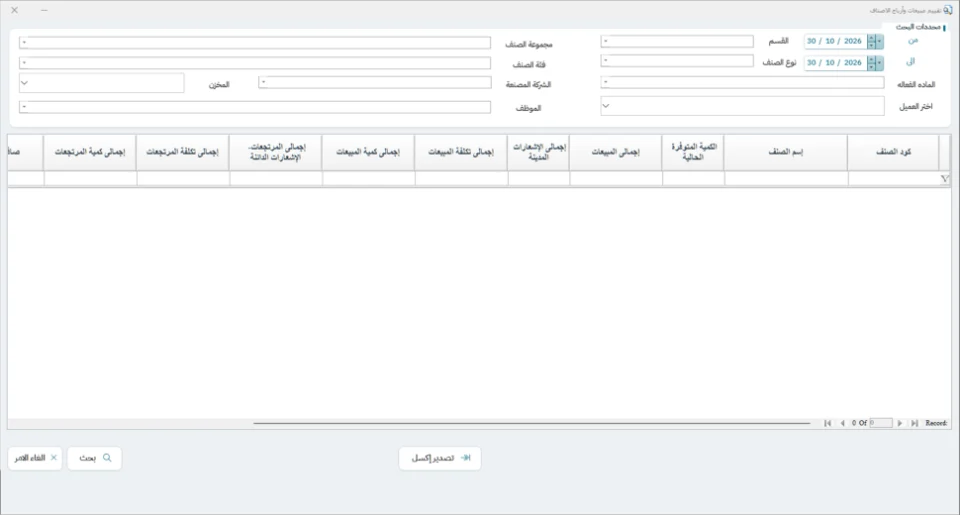Open the الماده الفعاله dropdown field
The image size is (960, 515).
pos(742,82)
